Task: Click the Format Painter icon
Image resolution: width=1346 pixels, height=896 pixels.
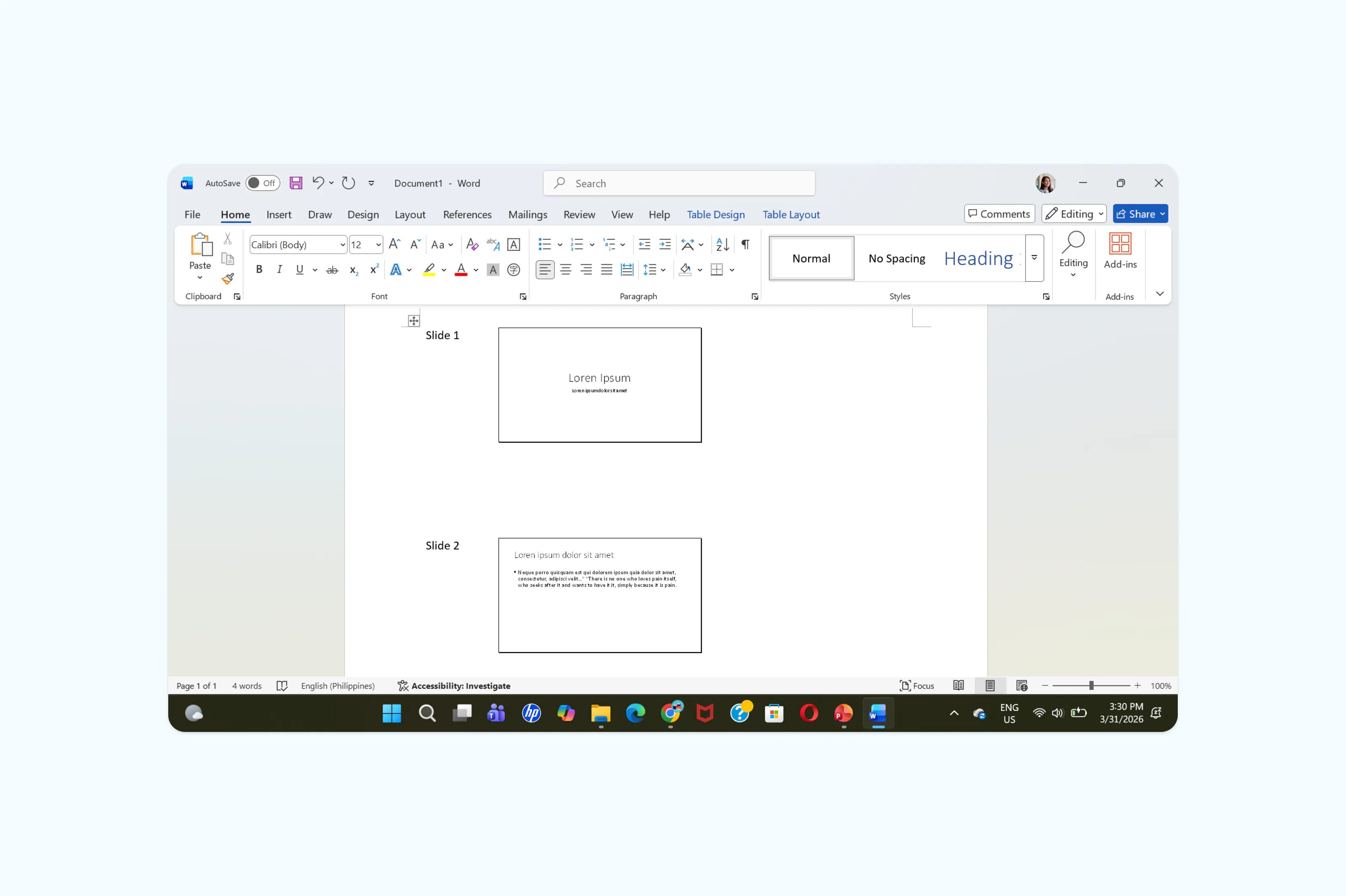Action: [x=228, y=278]
